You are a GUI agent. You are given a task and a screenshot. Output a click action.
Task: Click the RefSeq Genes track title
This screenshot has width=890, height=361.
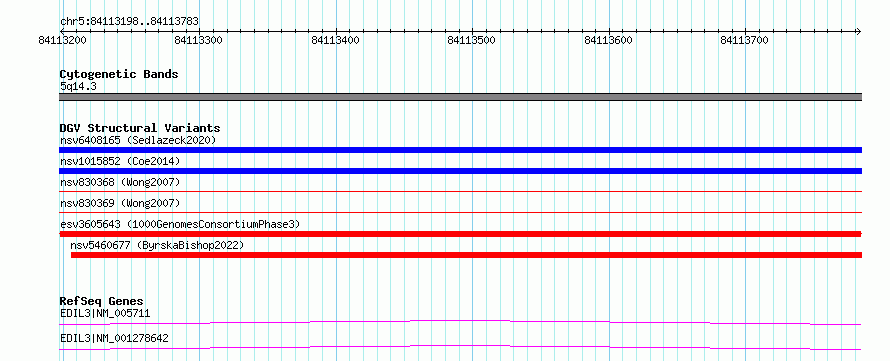coord(102,301)
